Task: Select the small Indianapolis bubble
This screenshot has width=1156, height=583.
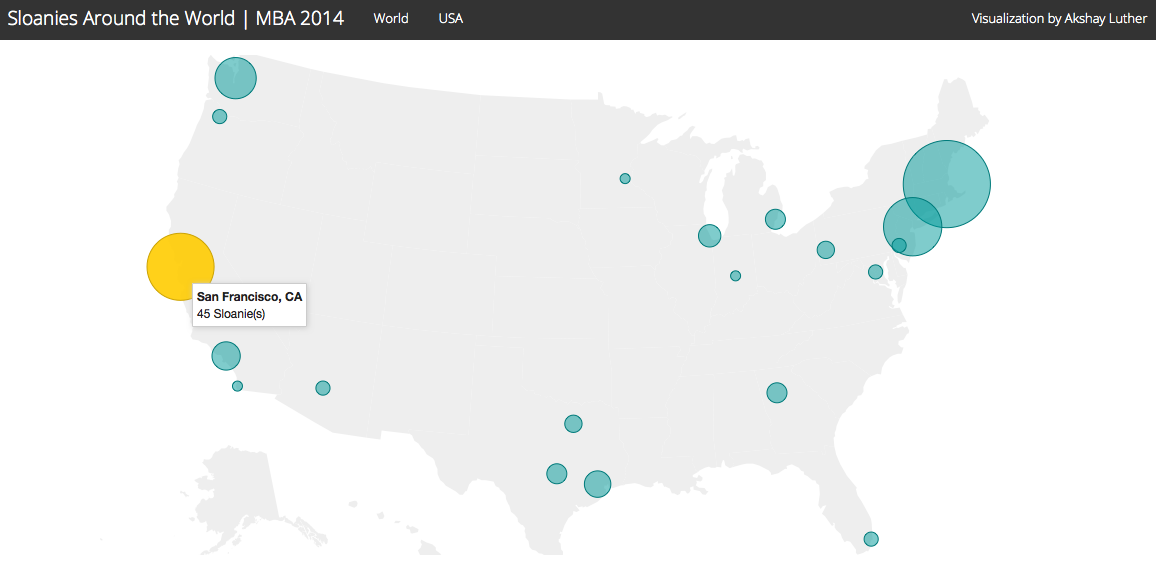Action: point(735,276)
